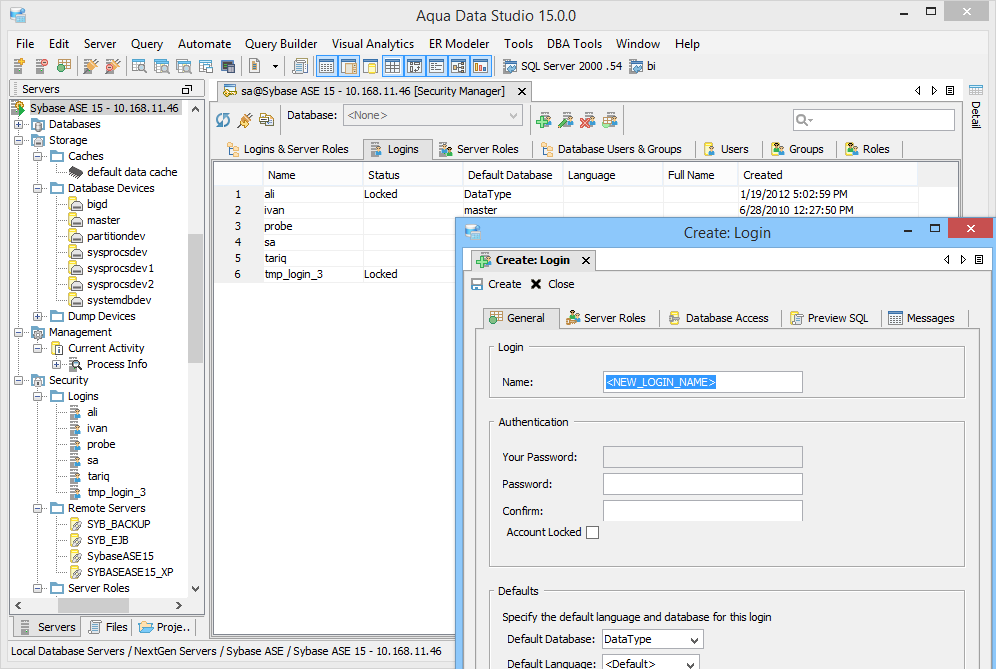This screenshot has width=996, height=669.
Task: Click the bi server shortcut icon
Action: pyautogui.click(x=643, y=66)
